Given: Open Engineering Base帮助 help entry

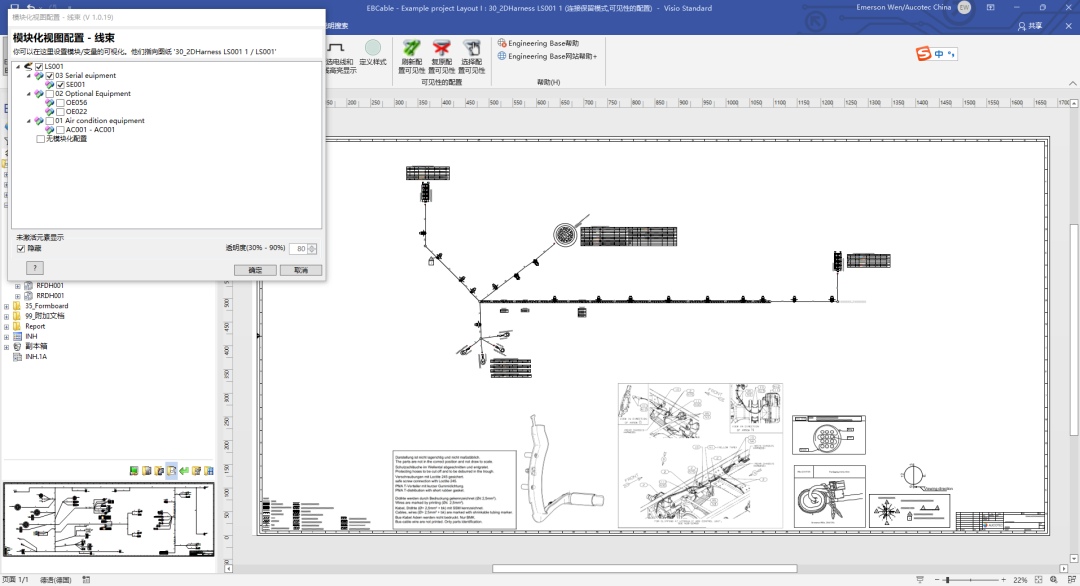Looking at the screenshot, I should click(x=542, y=44).
